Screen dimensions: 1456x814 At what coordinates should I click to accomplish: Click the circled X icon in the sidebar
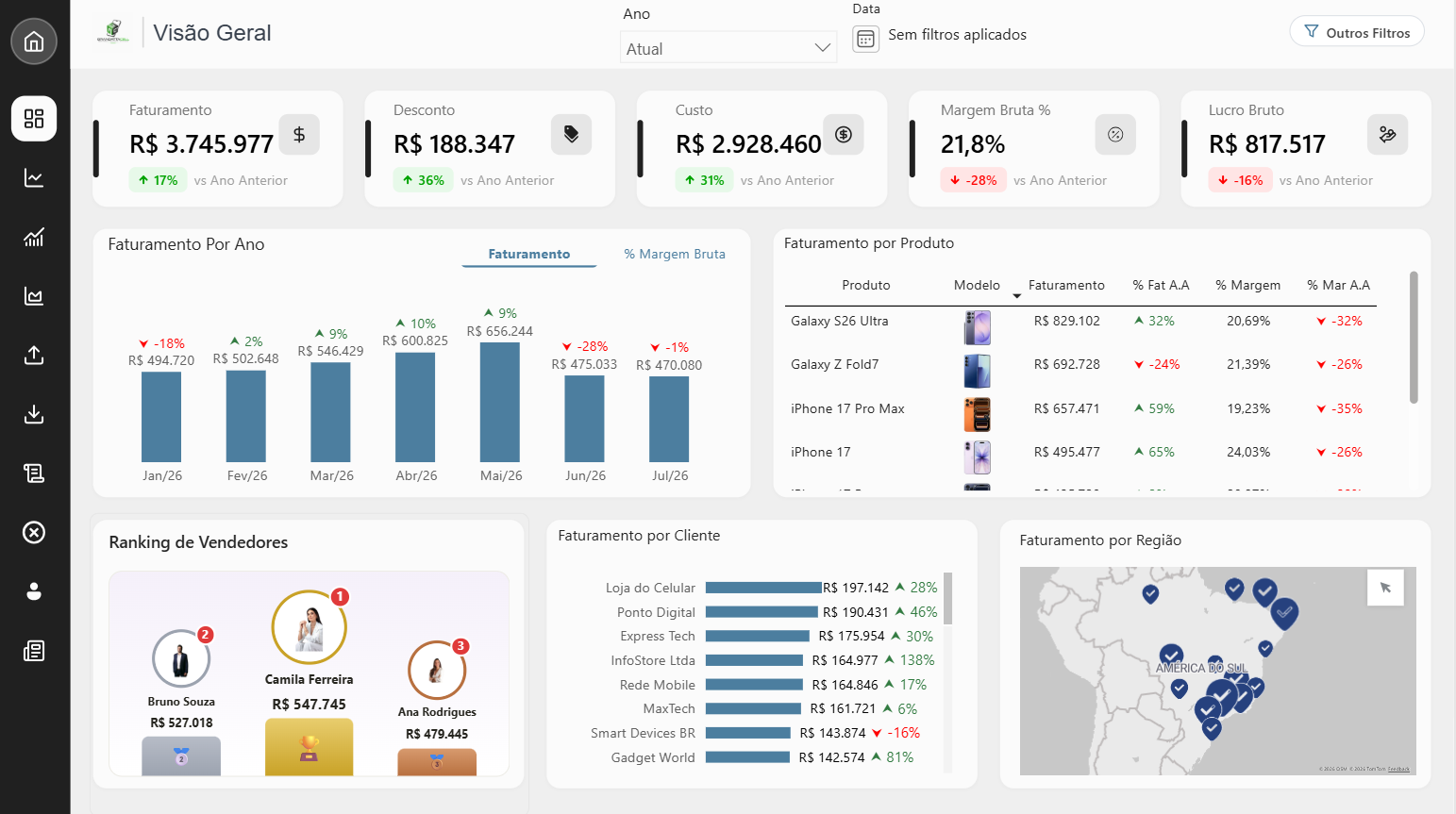tap(34, 533)
